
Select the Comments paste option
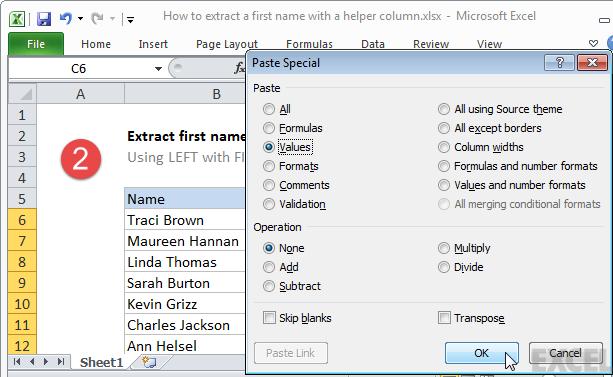click(x=269, y=185)
